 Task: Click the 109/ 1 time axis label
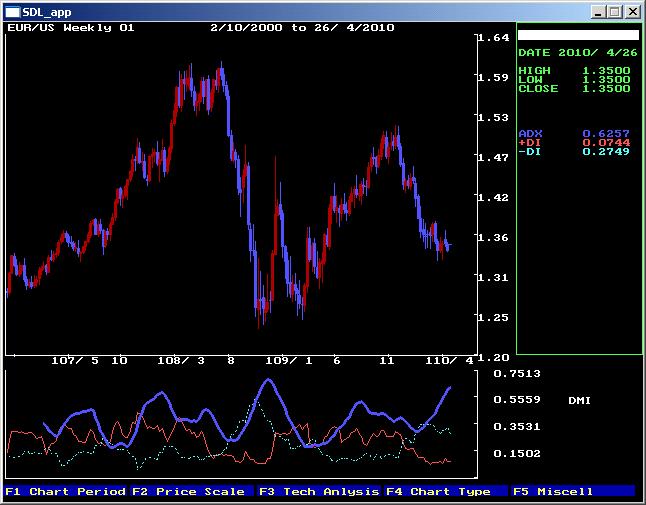(289, 361)
